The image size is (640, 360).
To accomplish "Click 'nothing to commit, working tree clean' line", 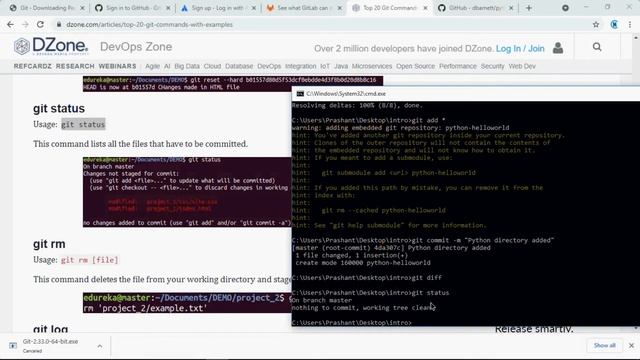I will click(362, 308).
